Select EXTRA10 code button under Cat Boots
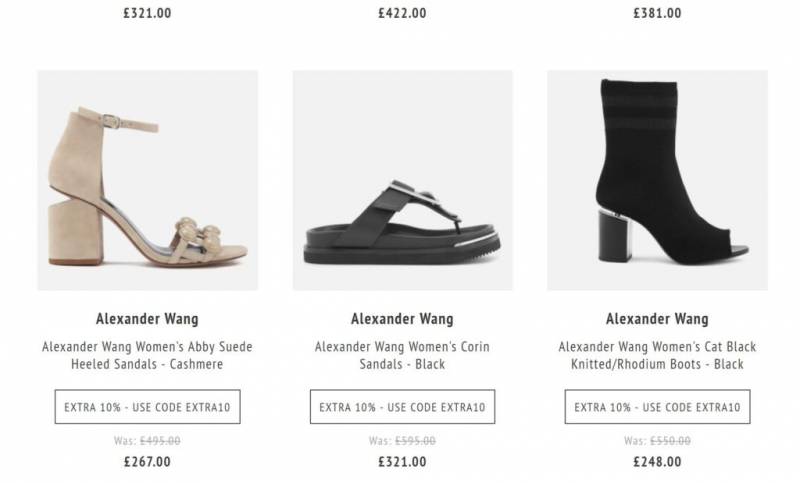800x483 pixels. click(657, 407)
